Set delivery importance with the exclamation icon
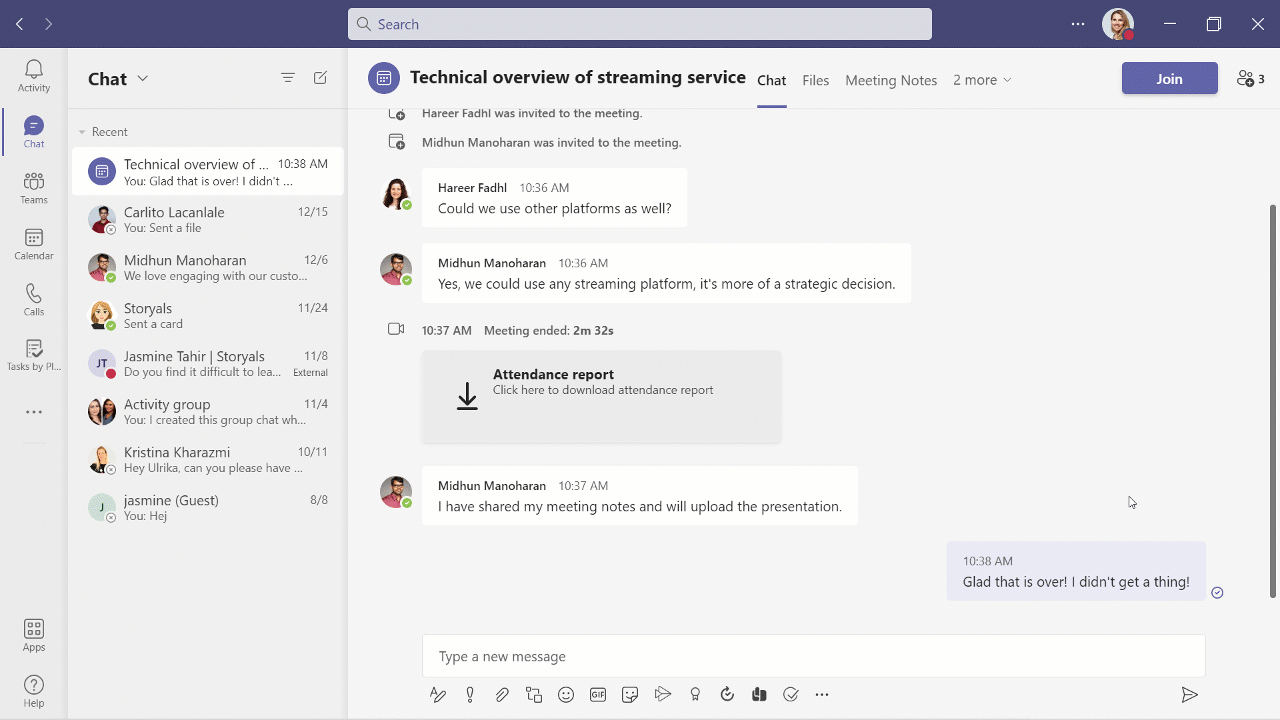The height and width of the screenshot is (720, 1280). tap(470, 694)
